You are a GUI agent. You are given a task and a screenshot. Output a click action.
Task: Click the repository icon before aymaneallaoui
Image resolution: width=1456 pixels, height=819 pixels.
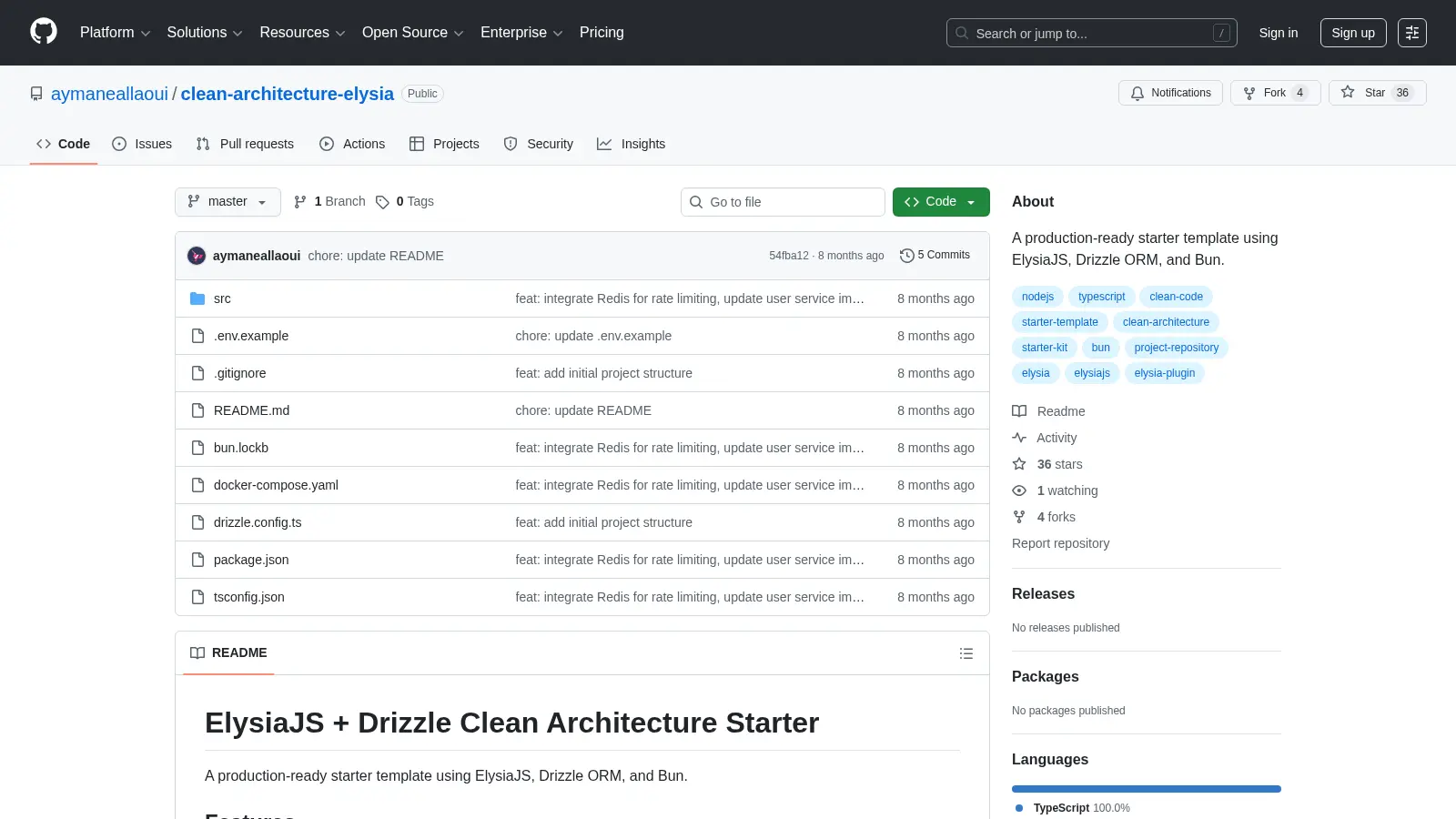(36, 94)
